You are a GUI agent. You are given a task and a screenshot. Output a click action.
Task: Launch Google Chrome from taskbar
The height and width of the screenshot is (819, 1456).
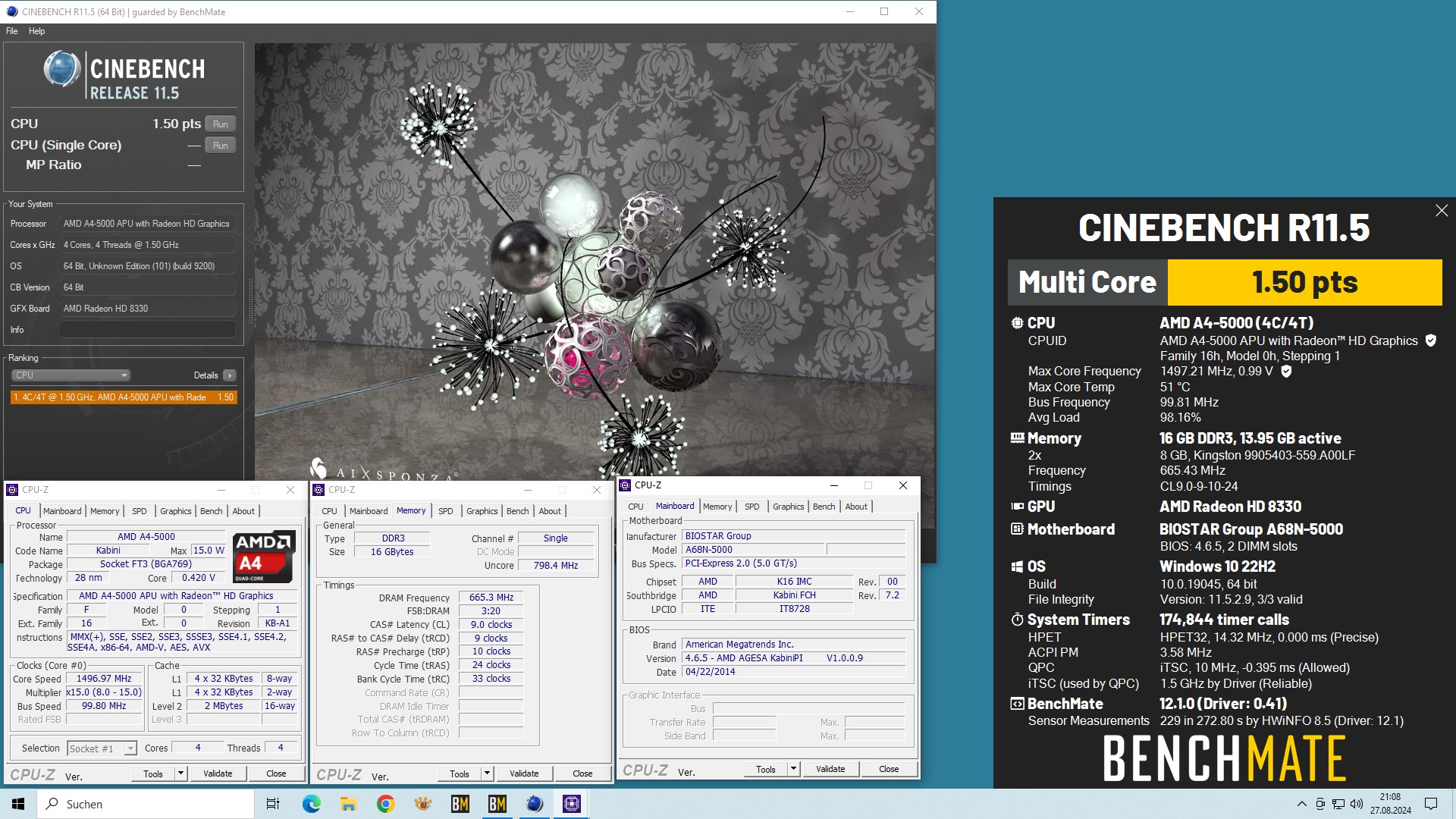pyautogui.click(x=385, y=804)
